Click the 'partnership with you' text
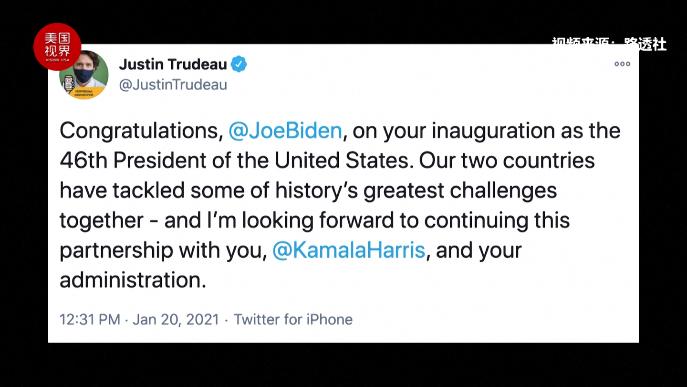Viewport: 687px width, 387px height. click(x=163, y=250)
